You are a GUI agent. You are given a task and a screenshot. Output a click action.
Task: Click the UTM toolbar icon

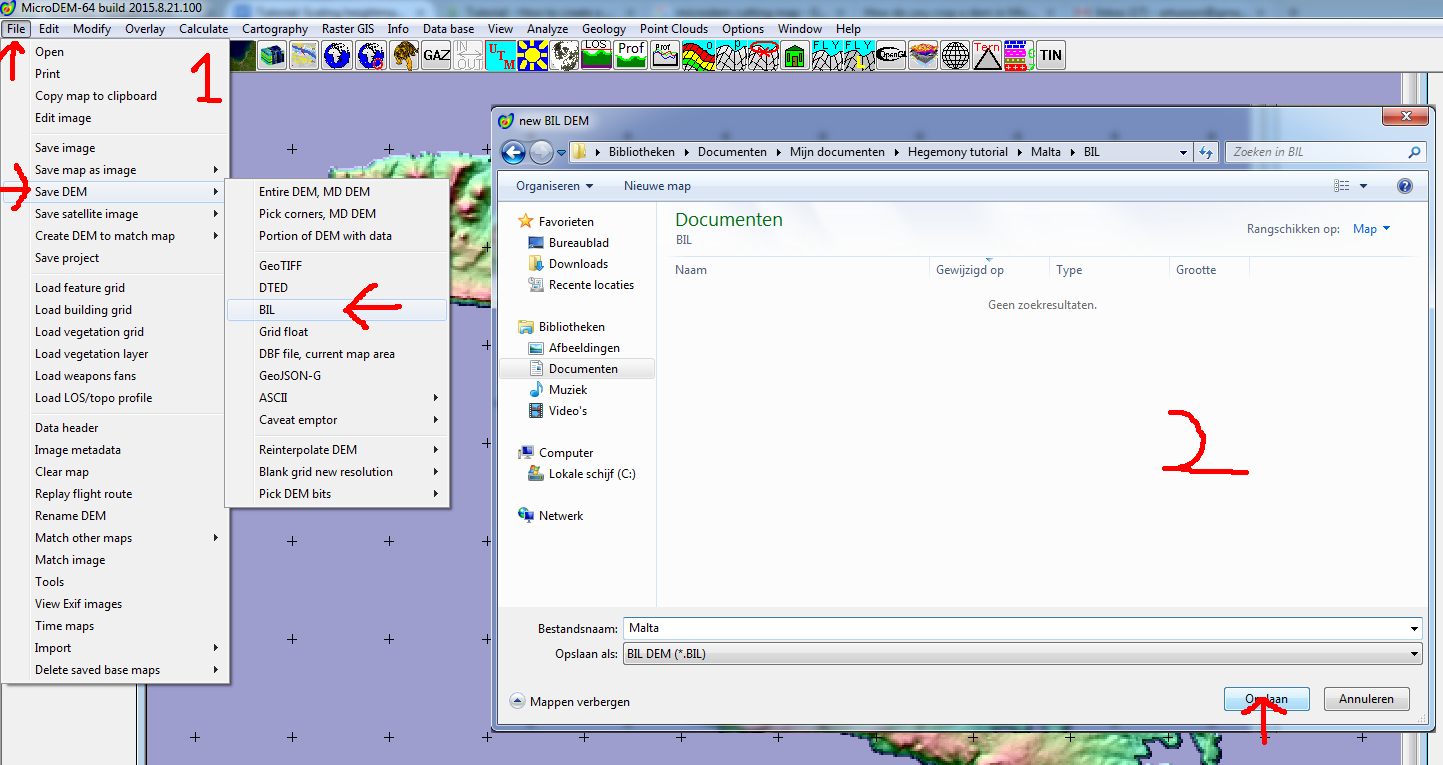pyautogui.click(x=500, y=55)
